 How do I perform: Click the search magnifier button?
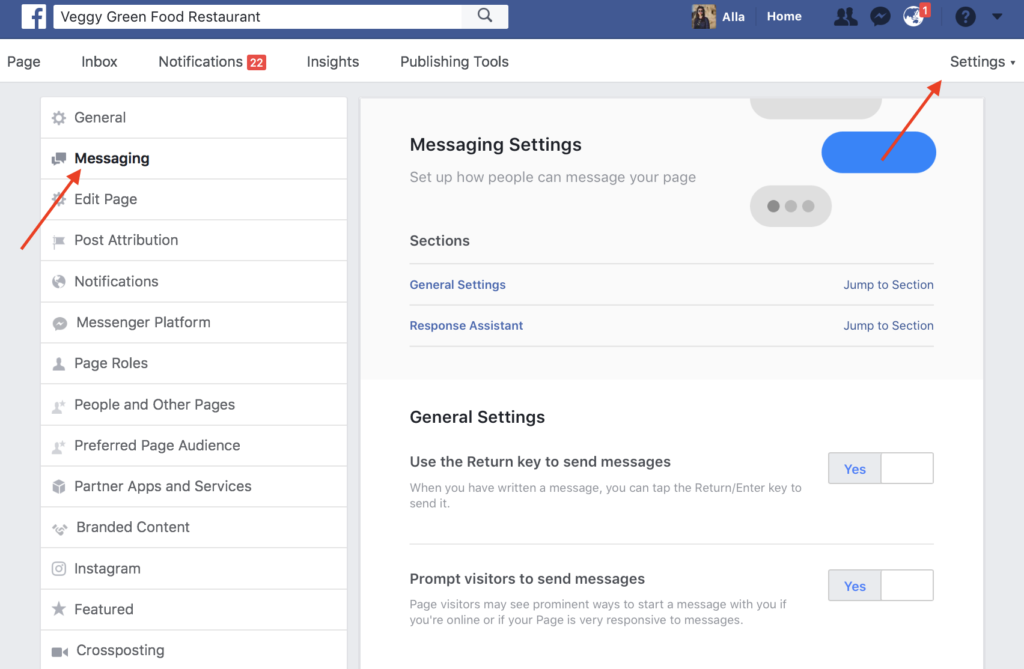click(485, 16)
